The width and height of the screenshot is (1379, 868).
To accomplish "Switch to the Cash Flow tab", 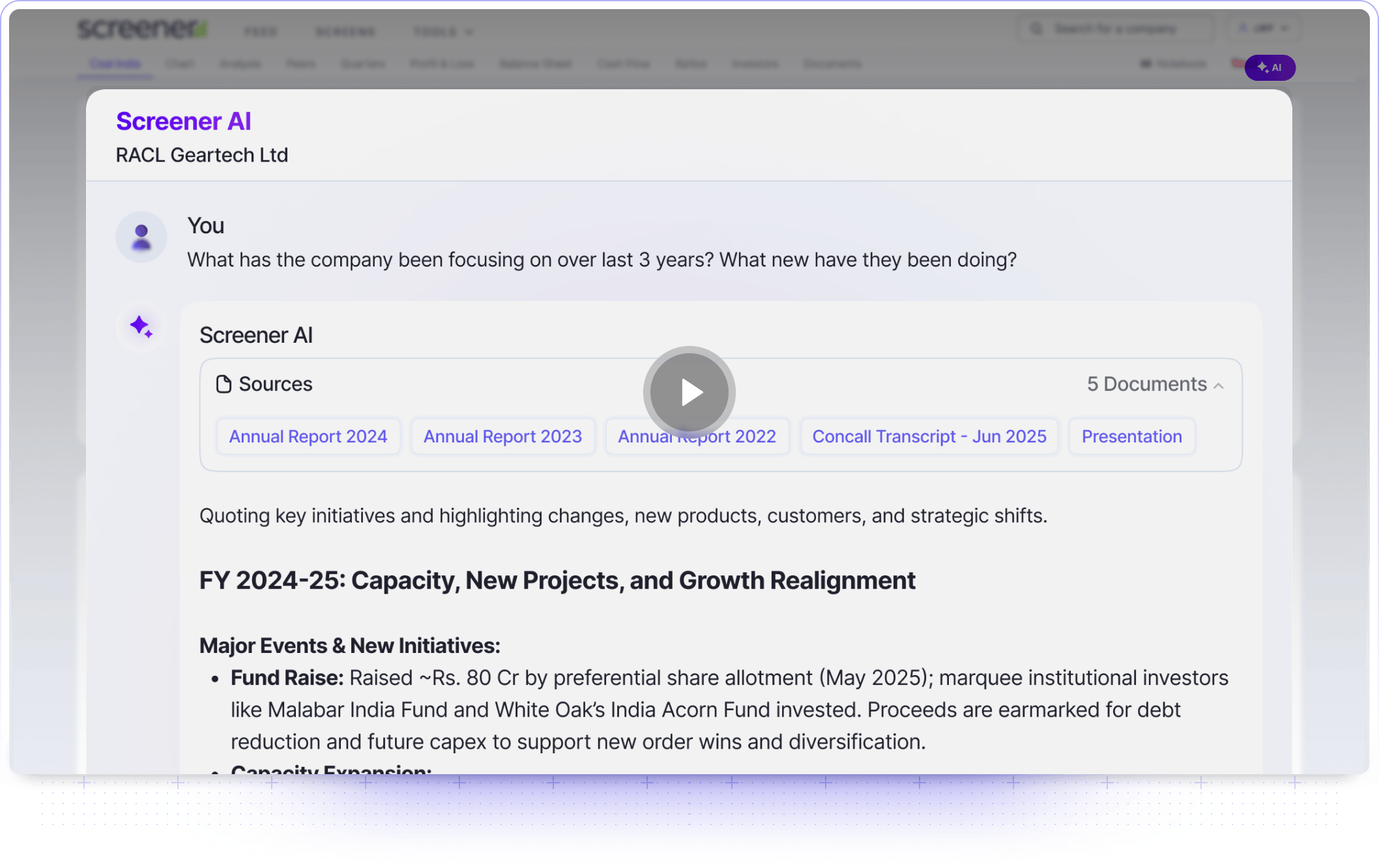I will point(624,64).
